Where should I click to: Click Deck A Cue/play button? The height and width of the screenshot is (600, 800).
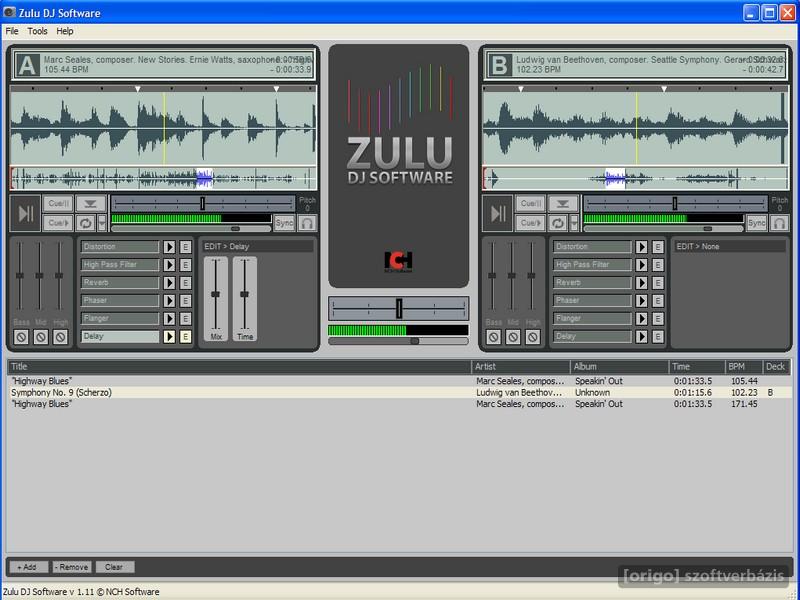[58, 223]
